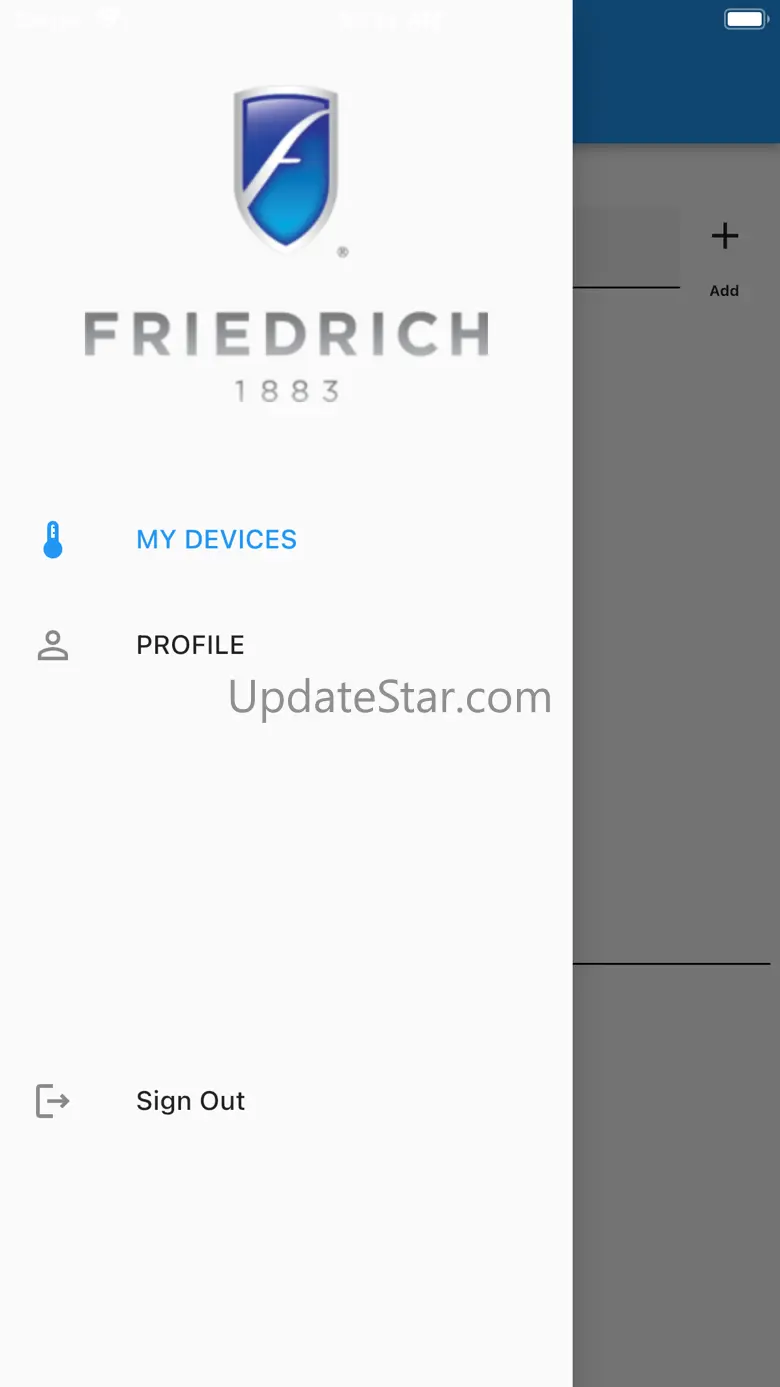Click the sign out arrow icon
The height and width of the screenshot is (1387, 780).
click(x=53, y=1101)
